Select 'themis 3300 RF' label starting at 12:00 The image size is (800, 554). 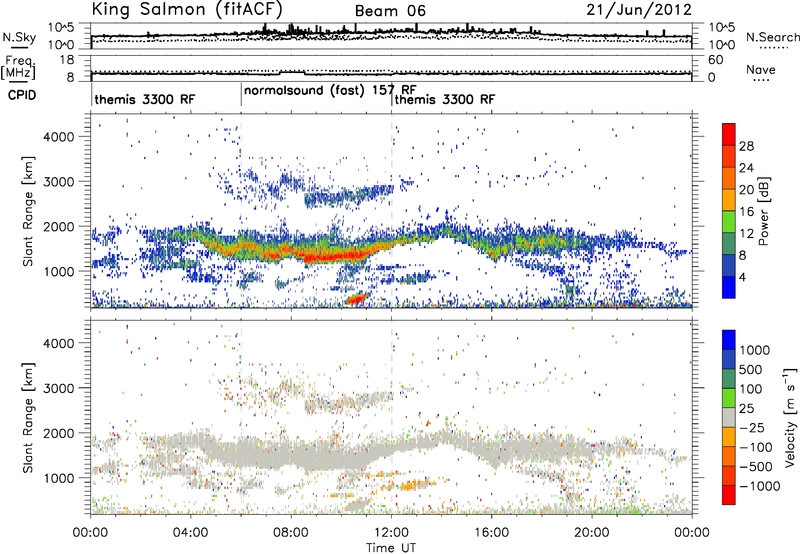coord(444,99)
